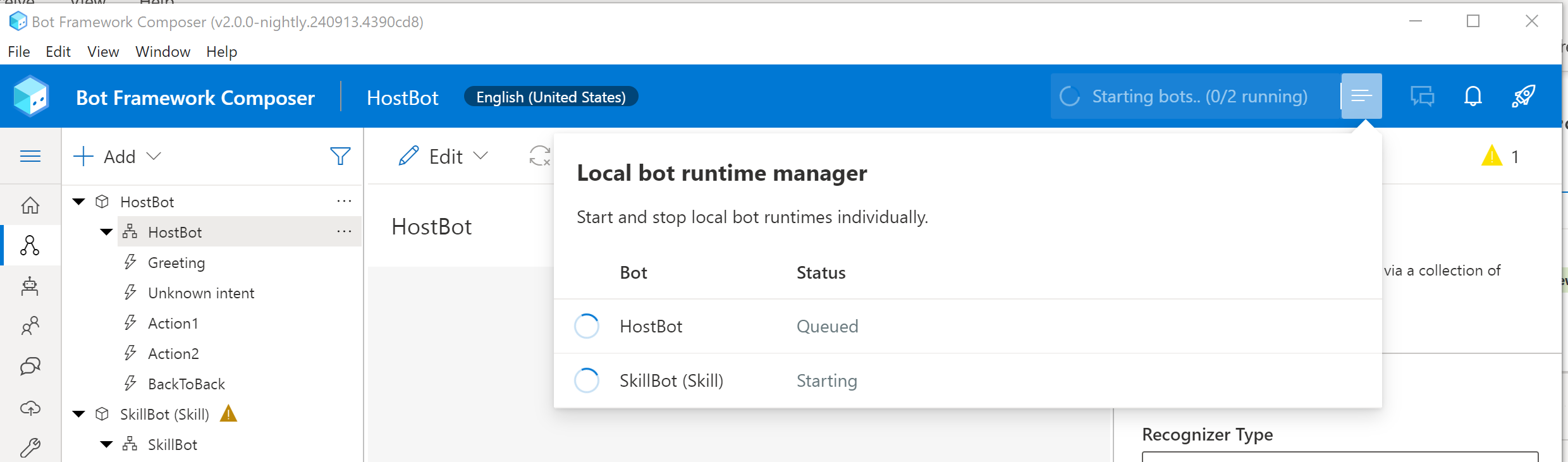This screenshot has width=1568, height=462.
Task: Toggle the hamburger navigation menu
Action: [x=30, y=156]
